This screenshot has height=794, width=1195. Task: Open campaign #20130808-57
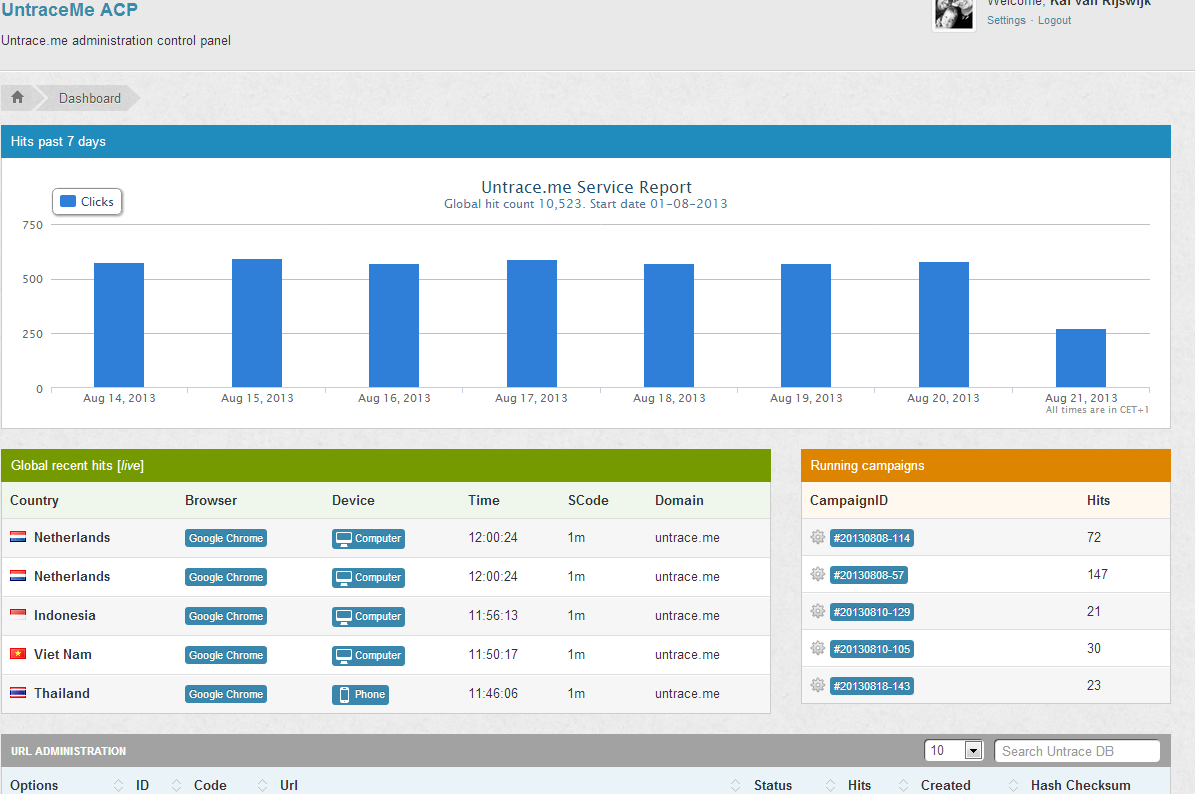pyautogui.click(x=869, y=575)
